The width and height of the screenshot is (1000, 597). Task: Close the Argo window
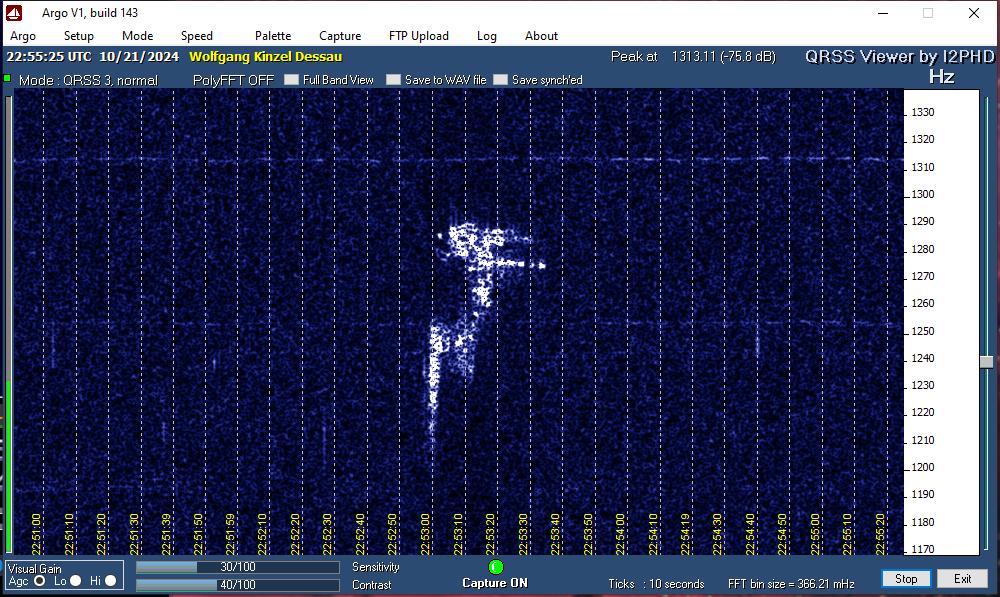(974, 13)
